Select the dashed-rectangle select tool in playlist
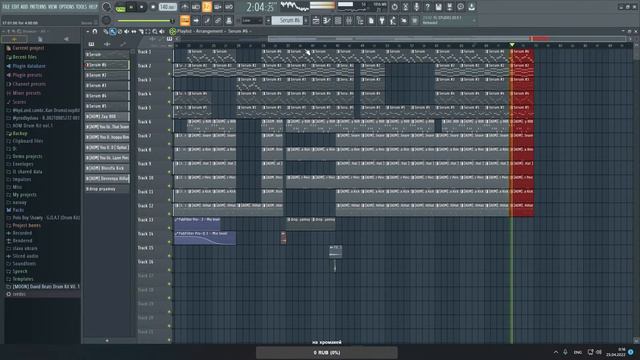The height and width of the screenshot is (360, 640). pos(148,31)
